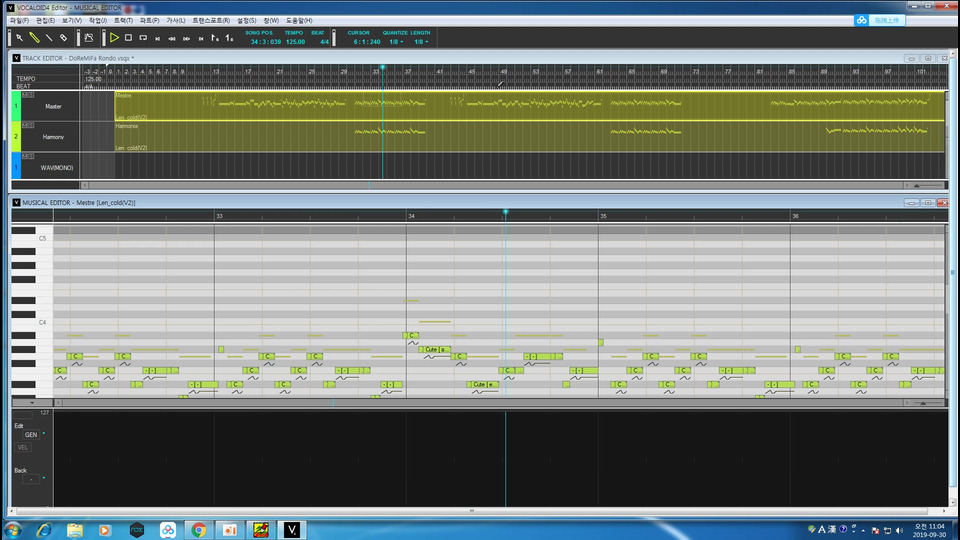Open the 트랜스포트(R) menu

point(211,20)
